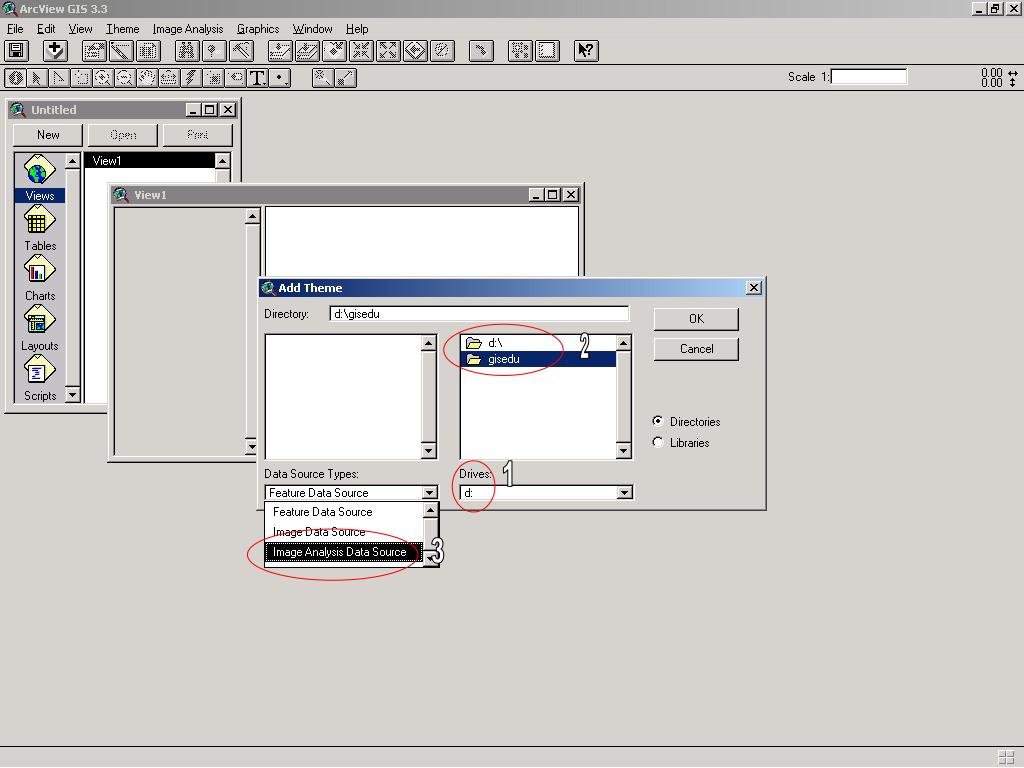Select the Directories radio button
The width and height of the screenshot is (1024, 768).
pyautogui.click(x=658, y=421)
